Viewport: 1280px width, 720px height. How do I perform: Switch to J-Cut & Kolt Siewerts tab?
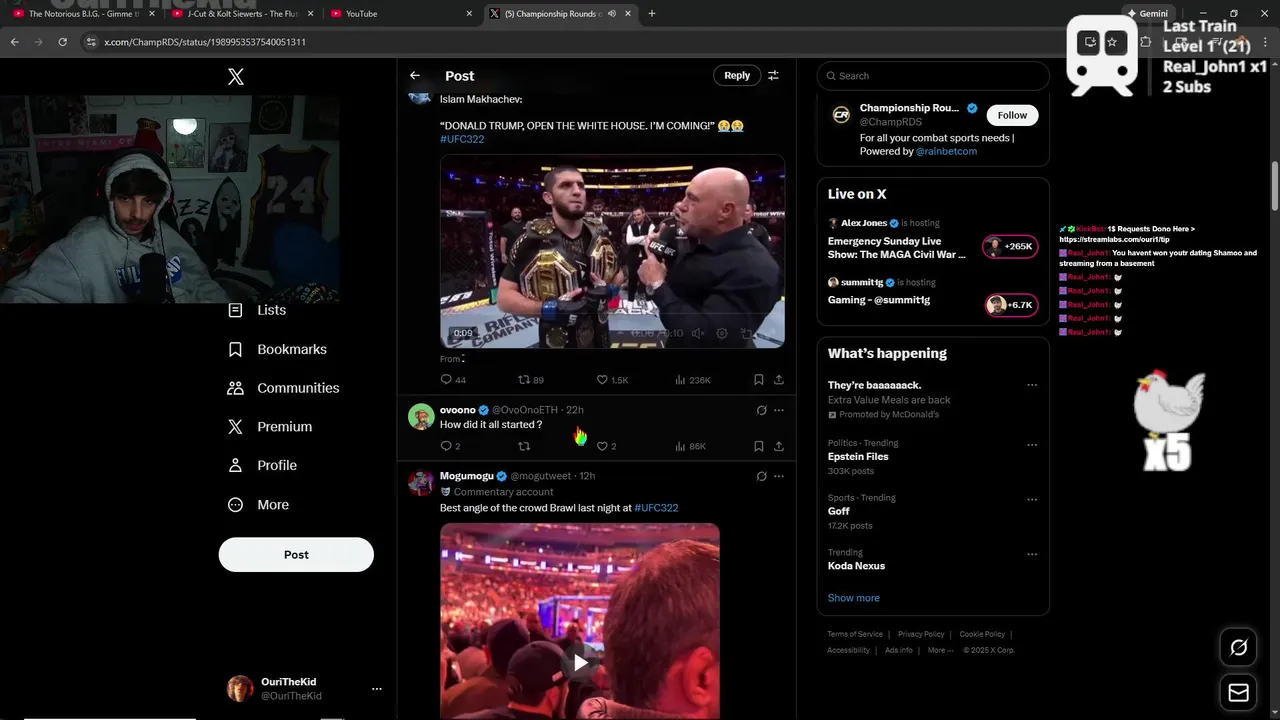pos(244,14)
